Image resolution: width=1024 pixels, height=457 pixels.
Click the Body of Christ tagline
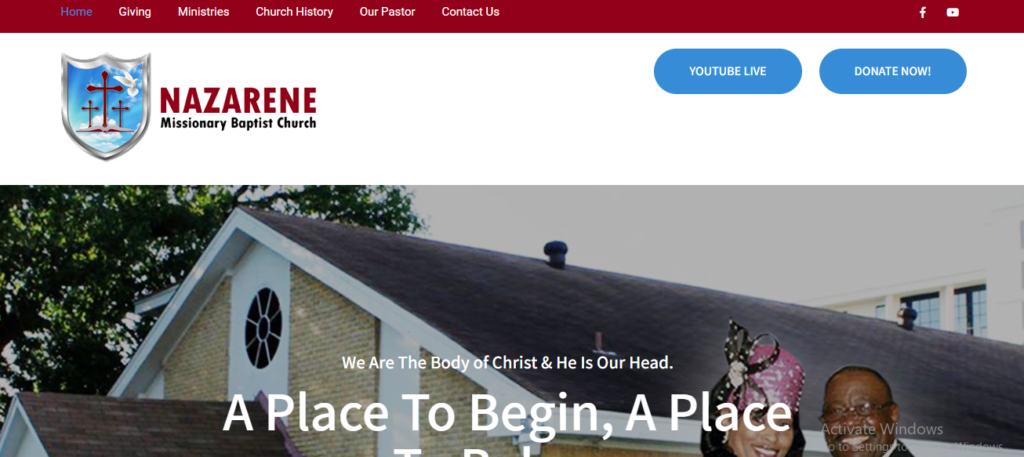507,362
